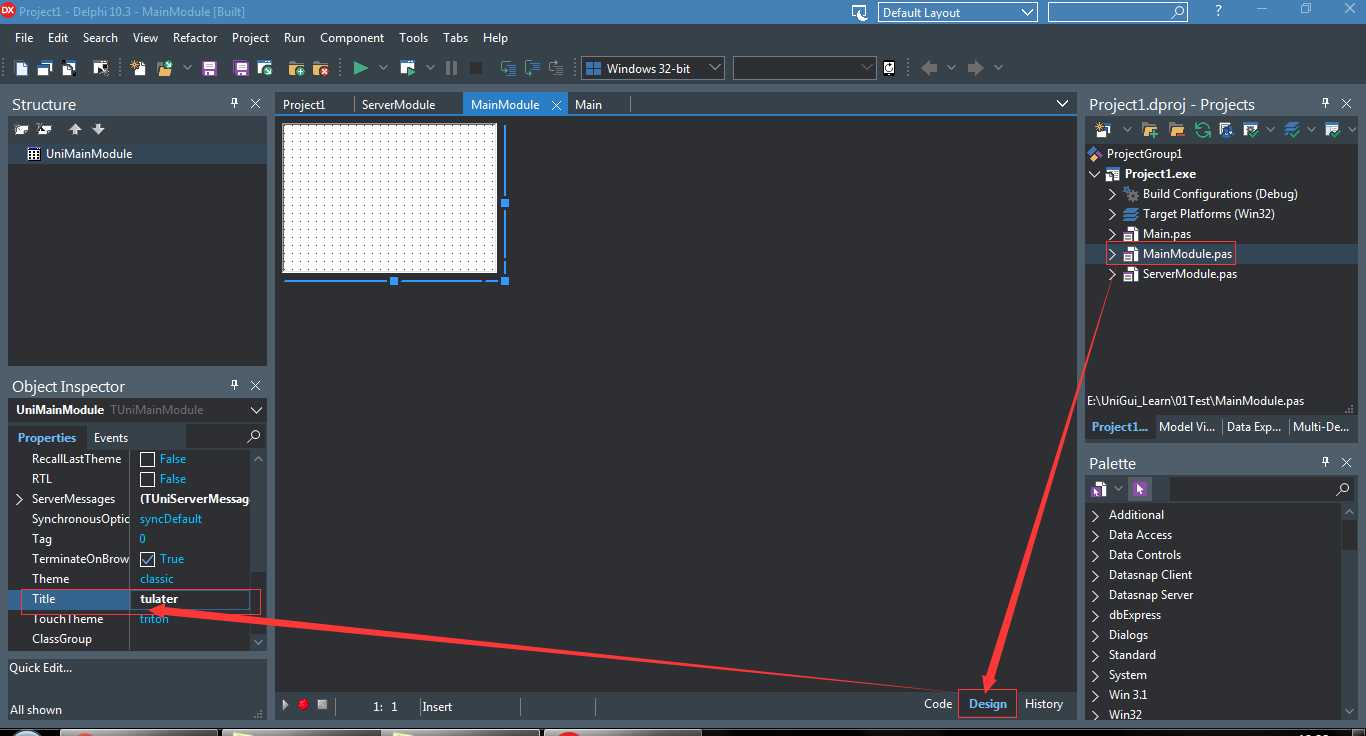Save the current file using the purple floppy icon

pyautogui.click(x=209, y=68)
